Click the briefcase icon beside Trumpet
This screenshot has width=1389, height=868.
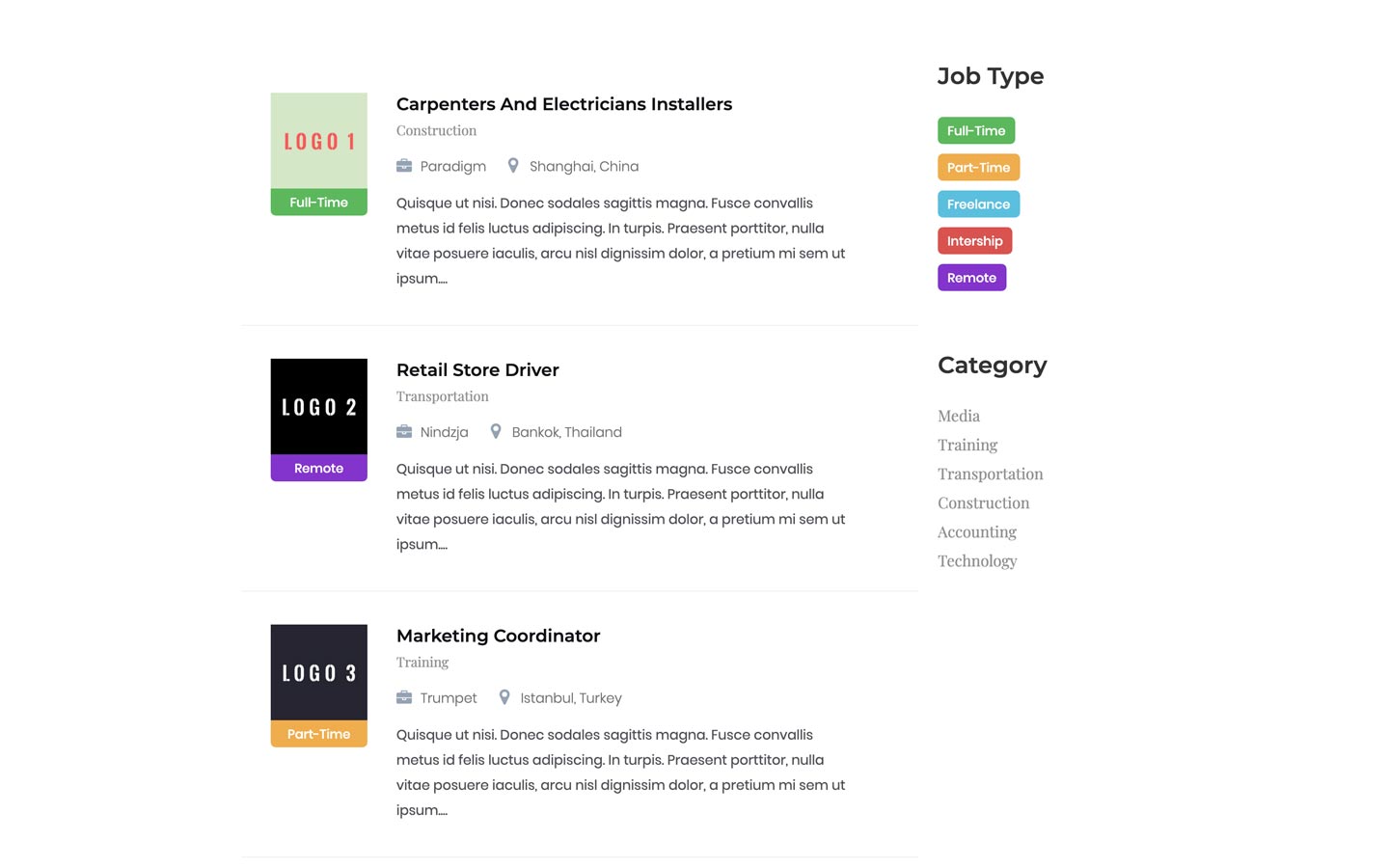[x=403, y=697]
